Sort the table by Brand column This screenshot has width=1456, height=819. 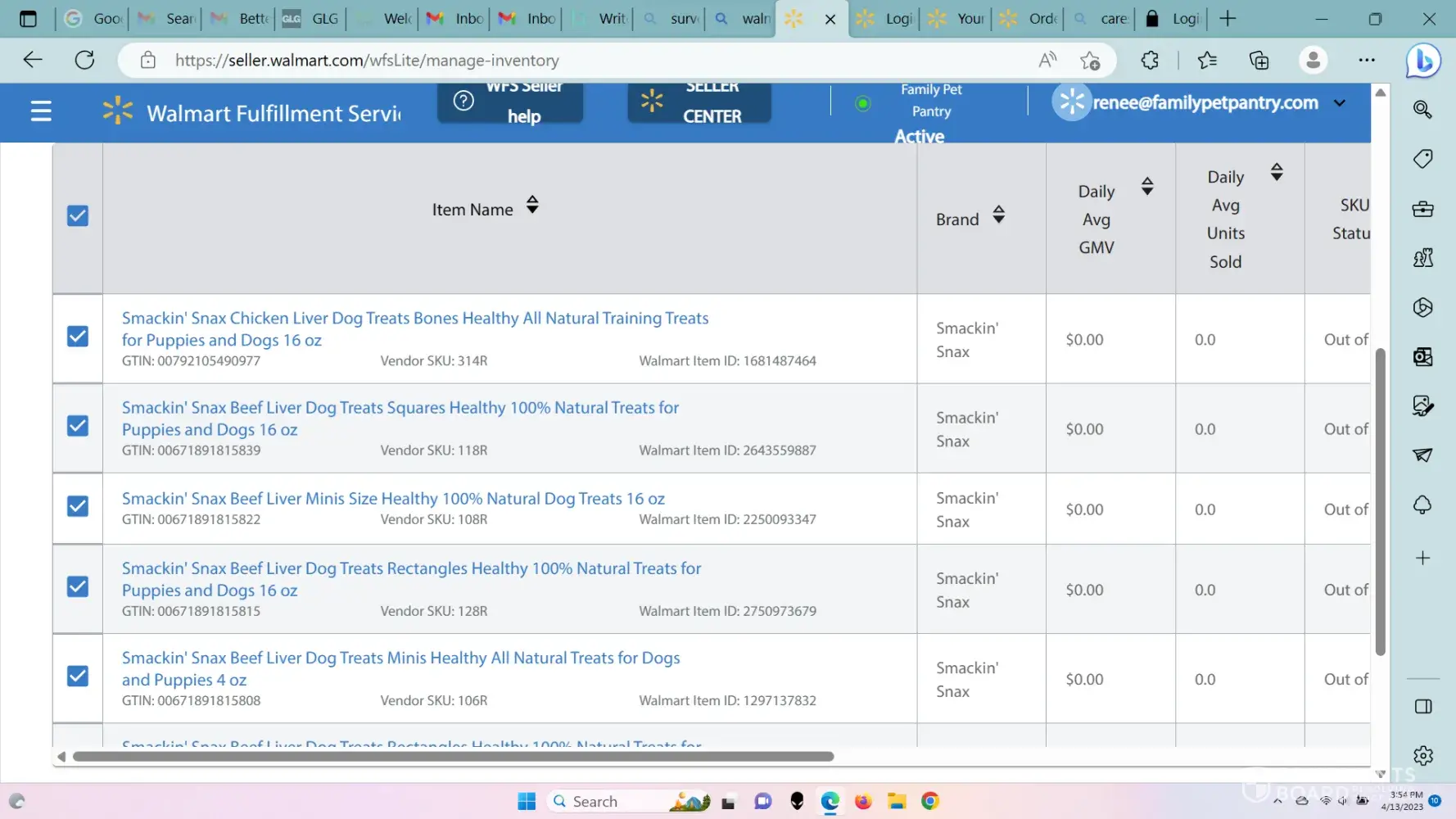click(x=998, y=215)
